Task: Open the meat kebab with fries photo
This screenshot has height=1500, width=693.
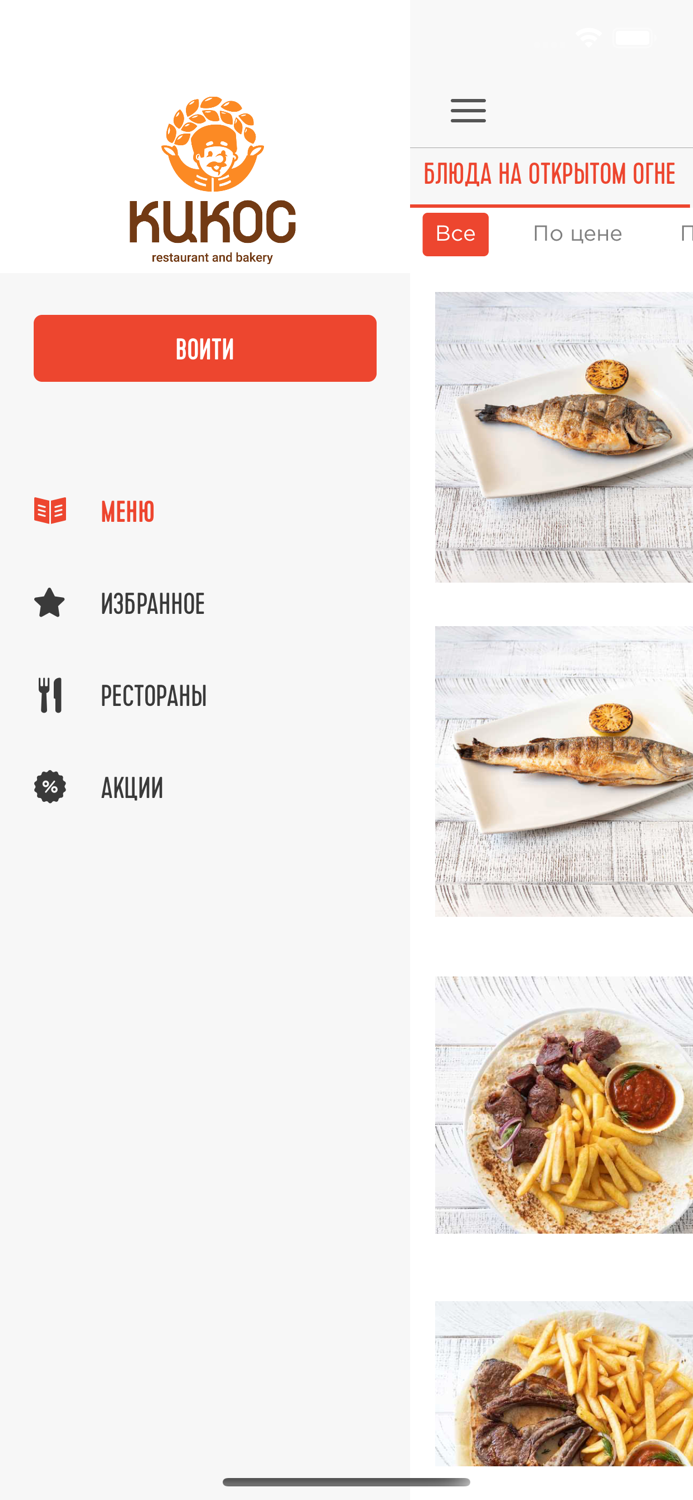Action: point(564,1105)
